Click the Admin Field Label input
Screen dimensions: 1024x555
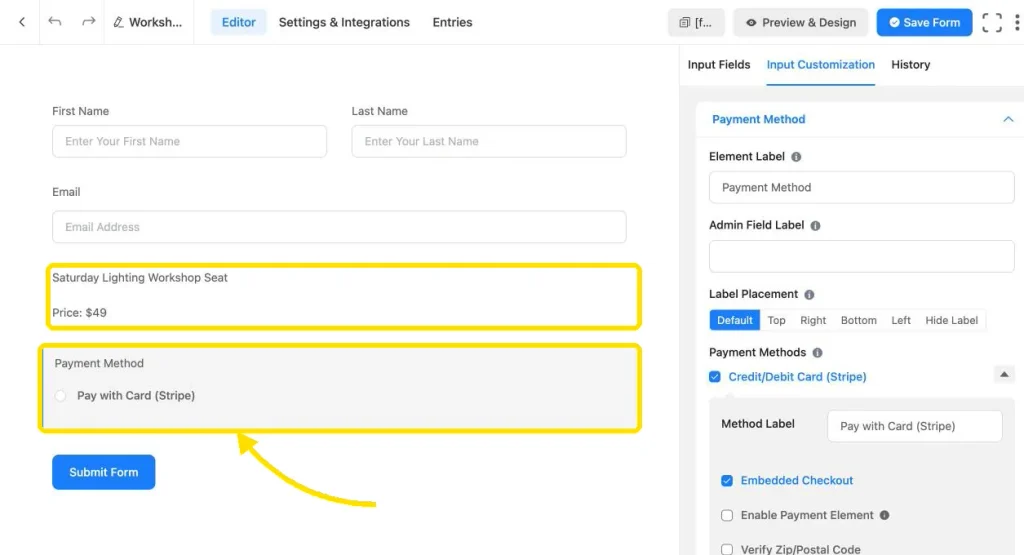(861, 256)
